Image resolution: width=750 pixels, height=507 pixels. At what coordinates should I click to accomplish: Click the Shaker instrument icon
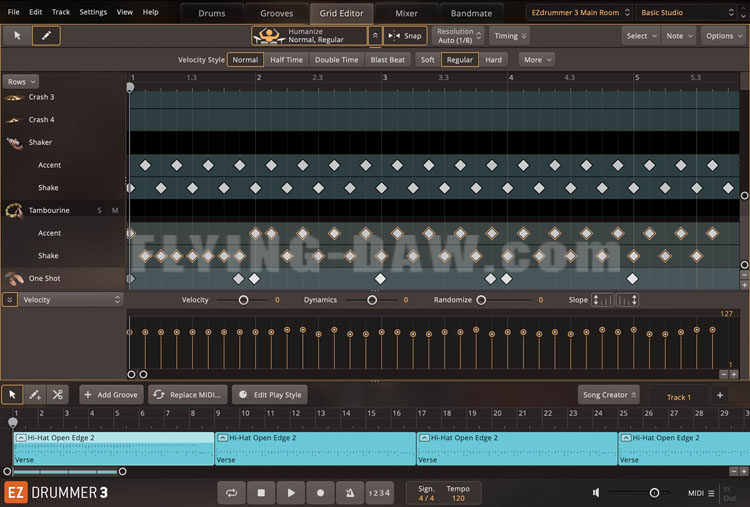(x=14, y=143)
